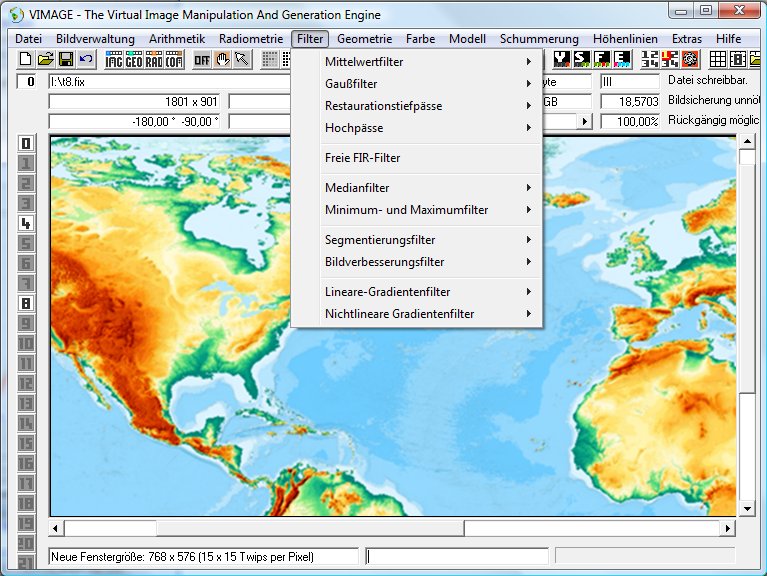Open the Schummerung menu
Image resolution: width=767 pixels, height=576 pixels.
[539, 39]
